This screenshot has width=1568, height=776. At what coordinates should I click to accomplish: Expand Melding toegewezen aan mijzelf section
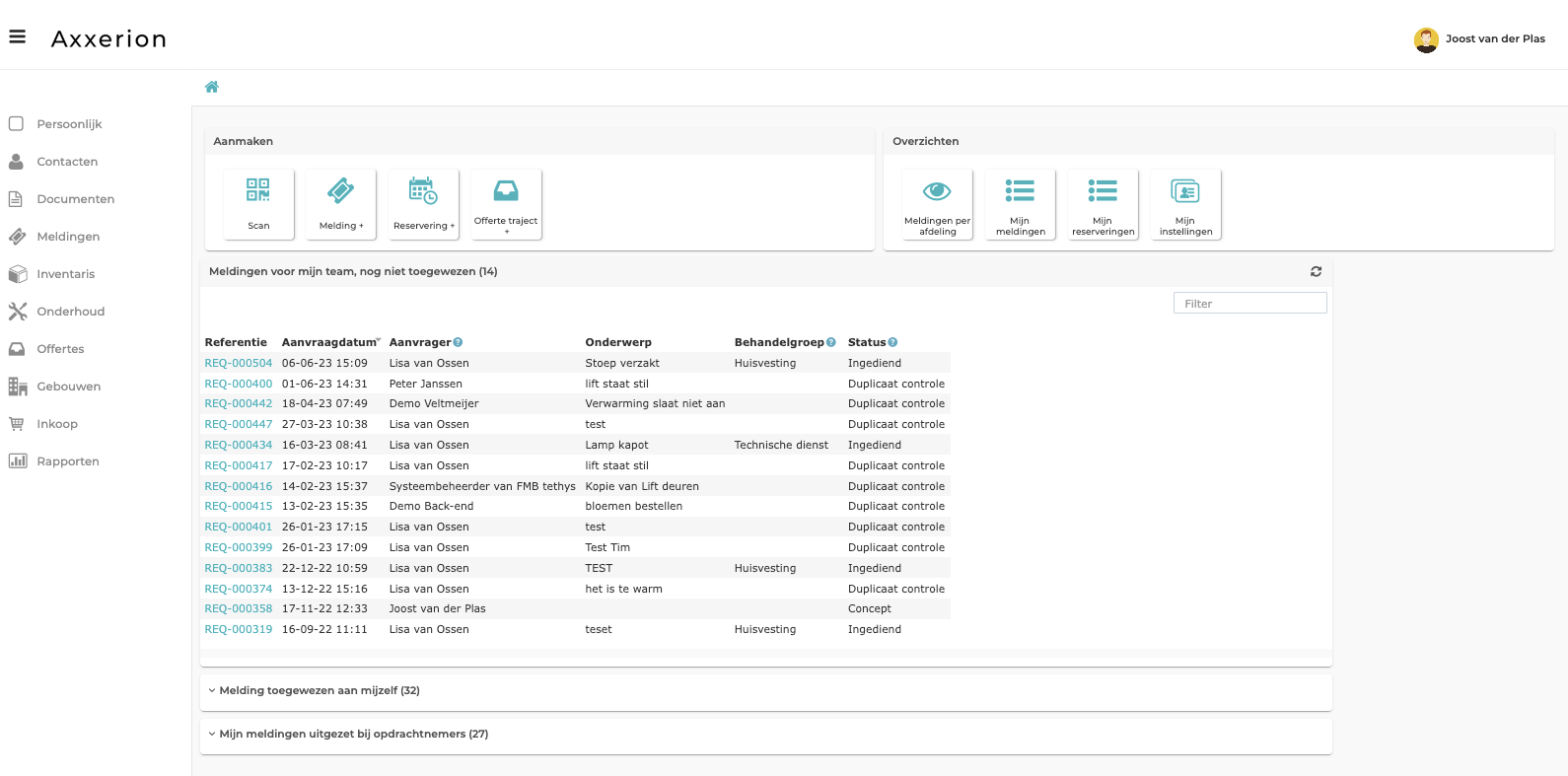[x=319, y=690]
